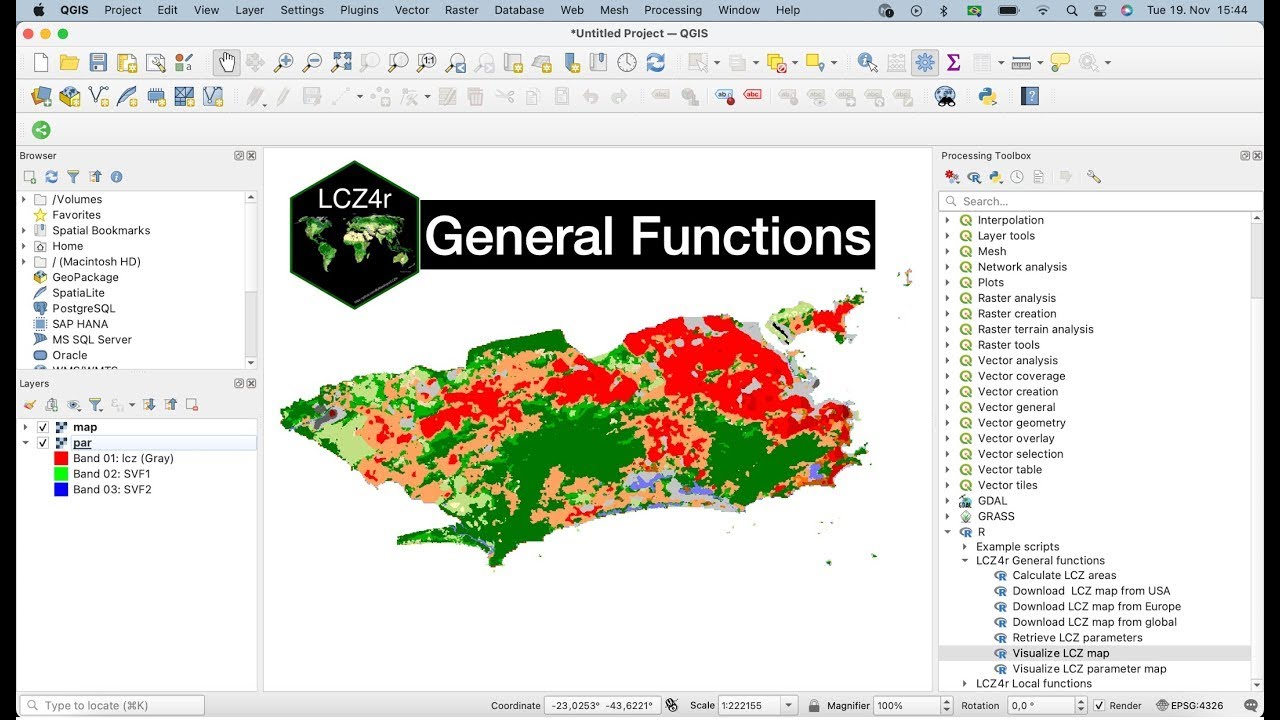Click the Zoom Full extent icon
The height and width of the screenshot is (720, 1280).
coord(341,63)
